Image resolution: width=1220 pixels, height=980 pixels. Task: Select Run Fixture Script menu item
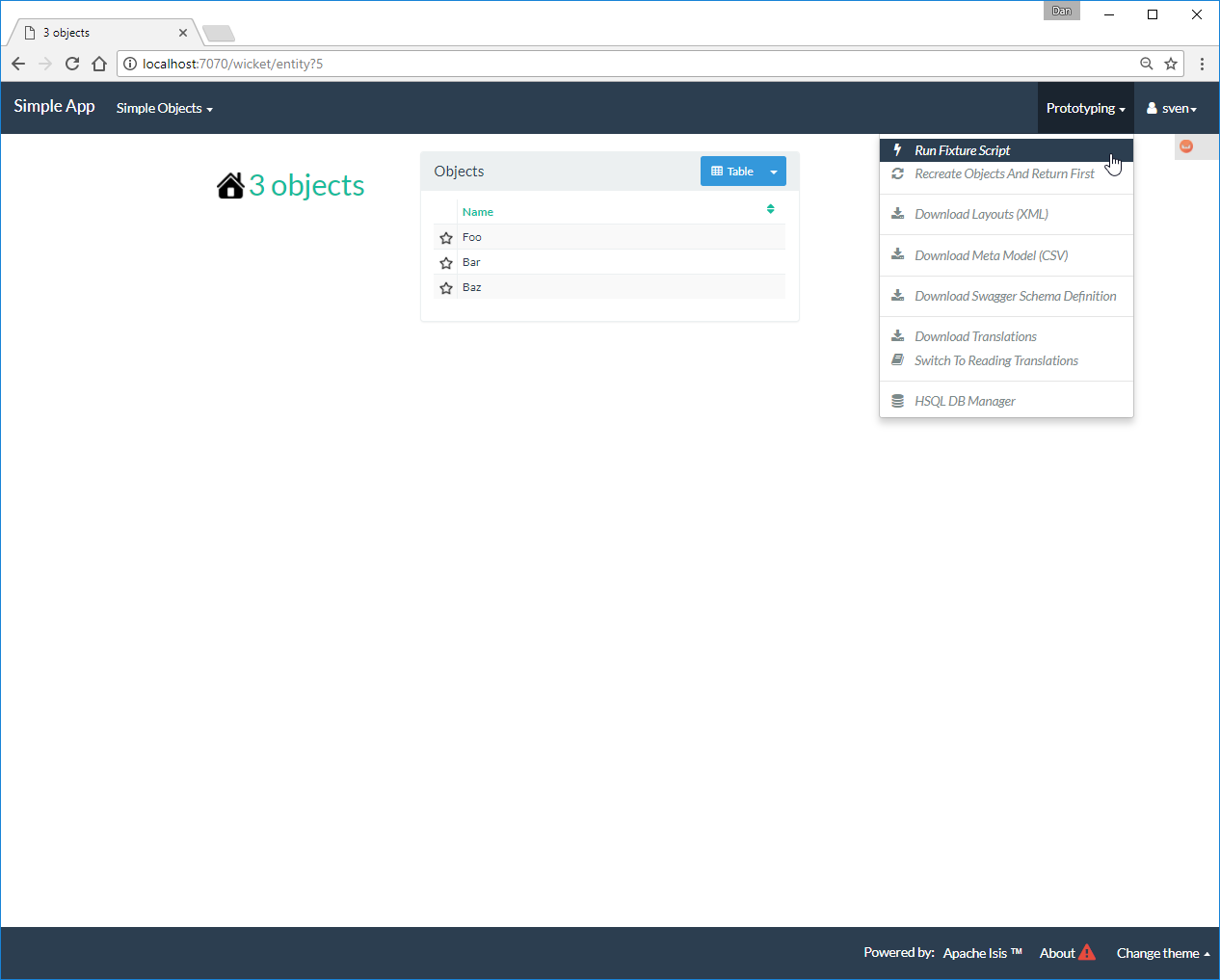coord(962,150)
